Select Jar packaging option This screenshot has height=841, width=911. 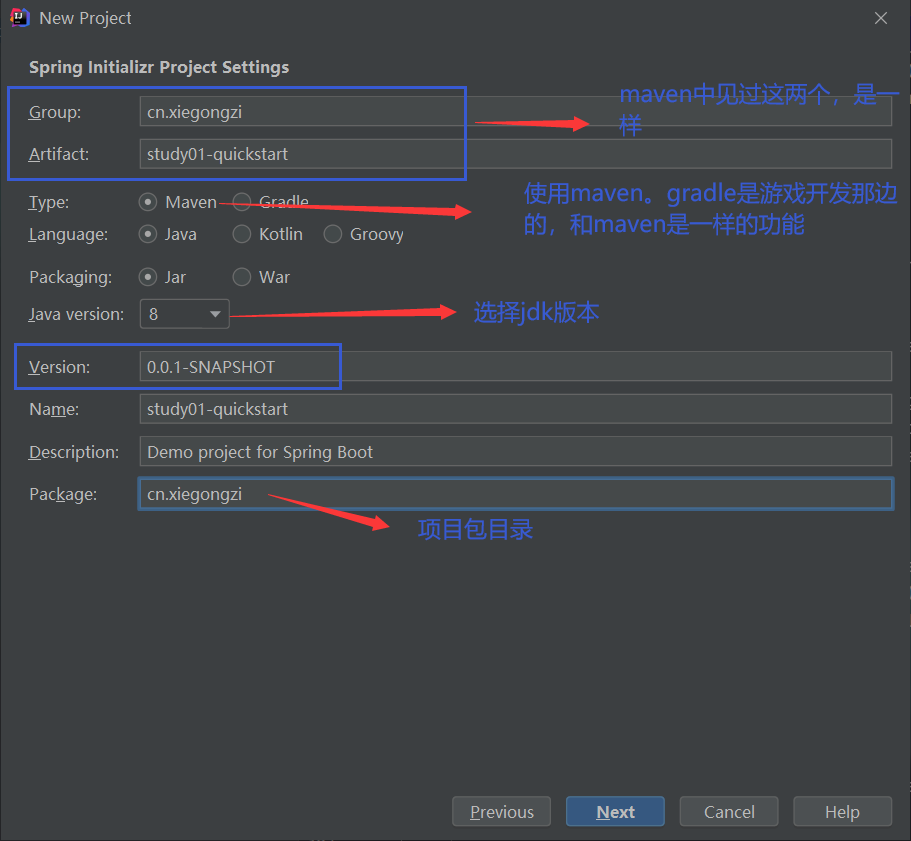pos(148,277)
